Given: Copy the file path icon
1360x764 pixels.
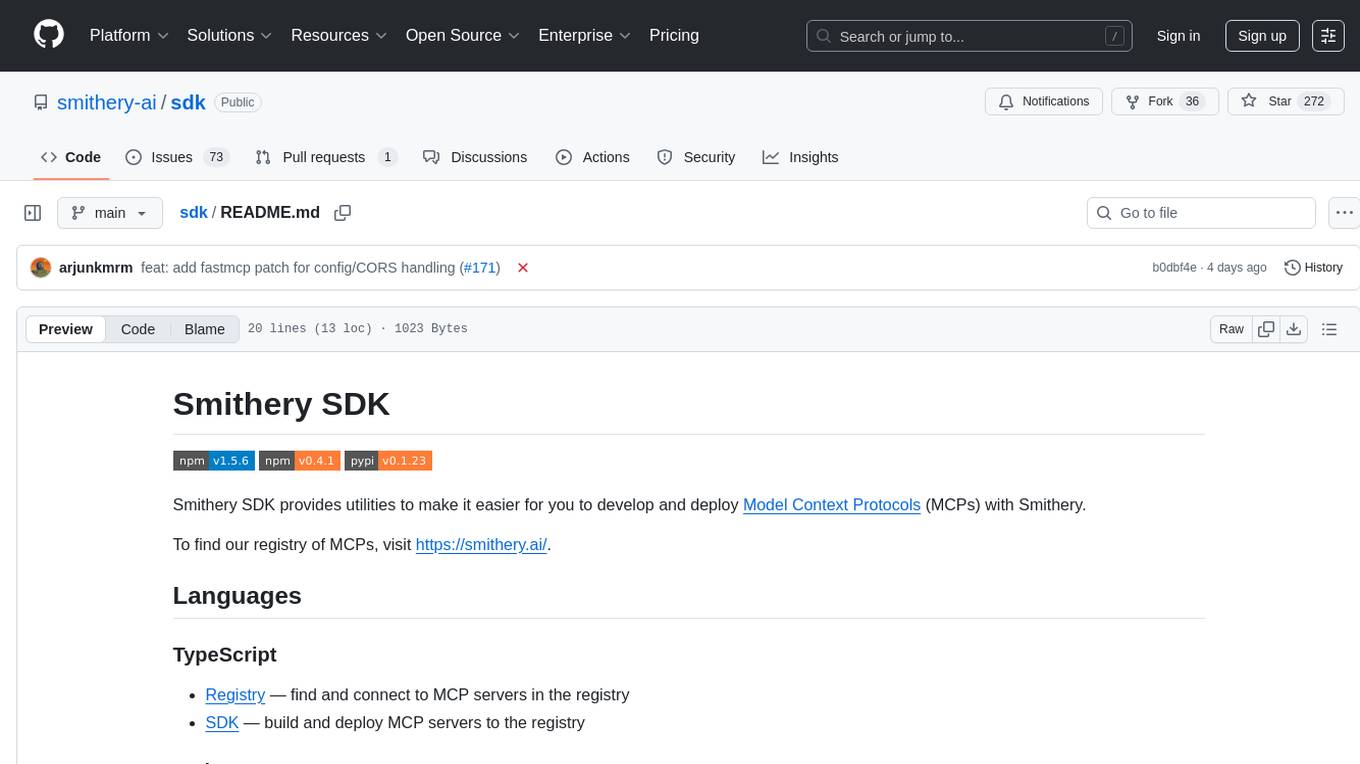Looking at the screenshot, I should coord(343,213).
